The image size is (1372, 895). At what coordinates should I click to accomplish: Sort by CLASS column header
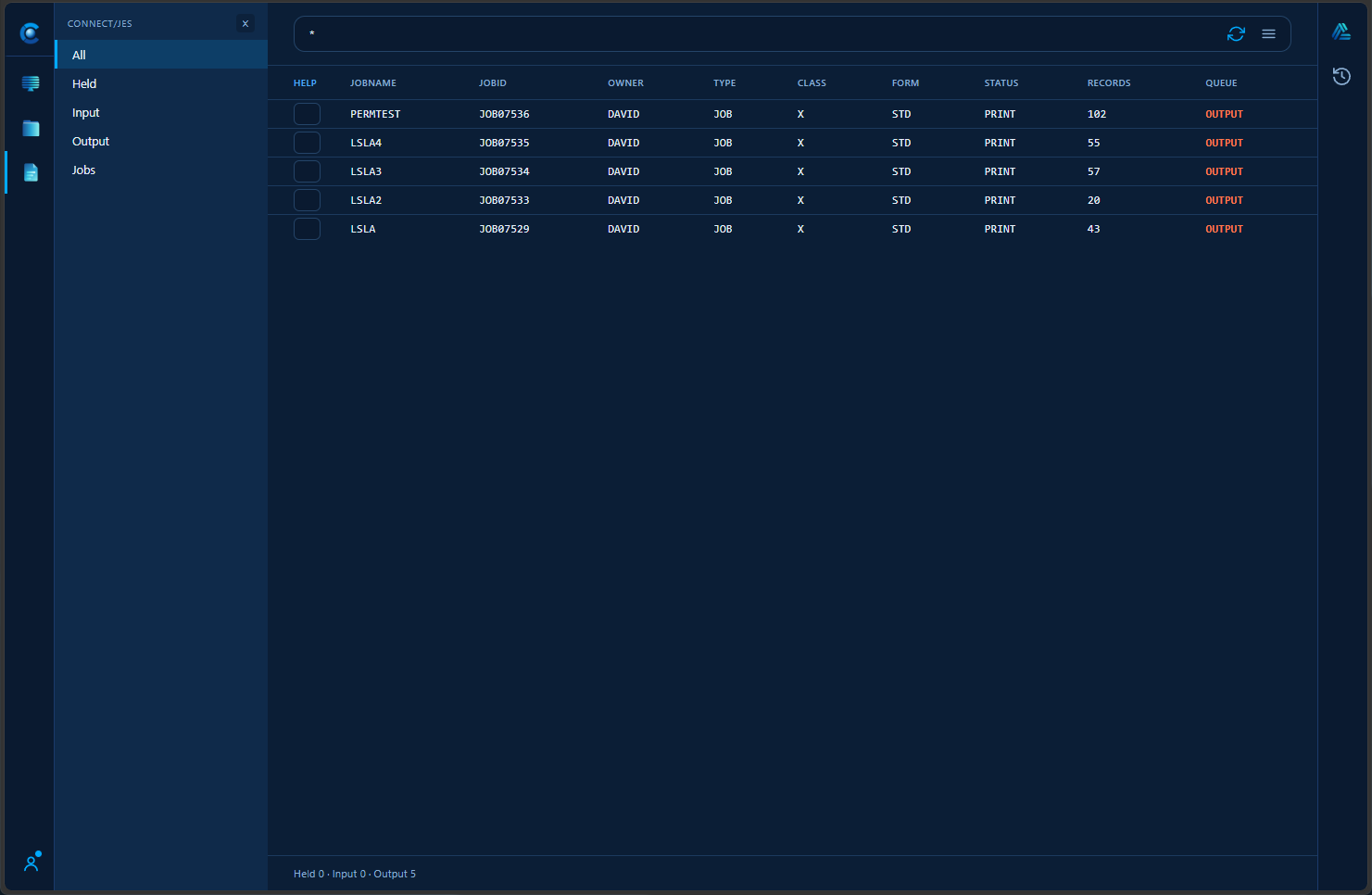tap(812, 83)
